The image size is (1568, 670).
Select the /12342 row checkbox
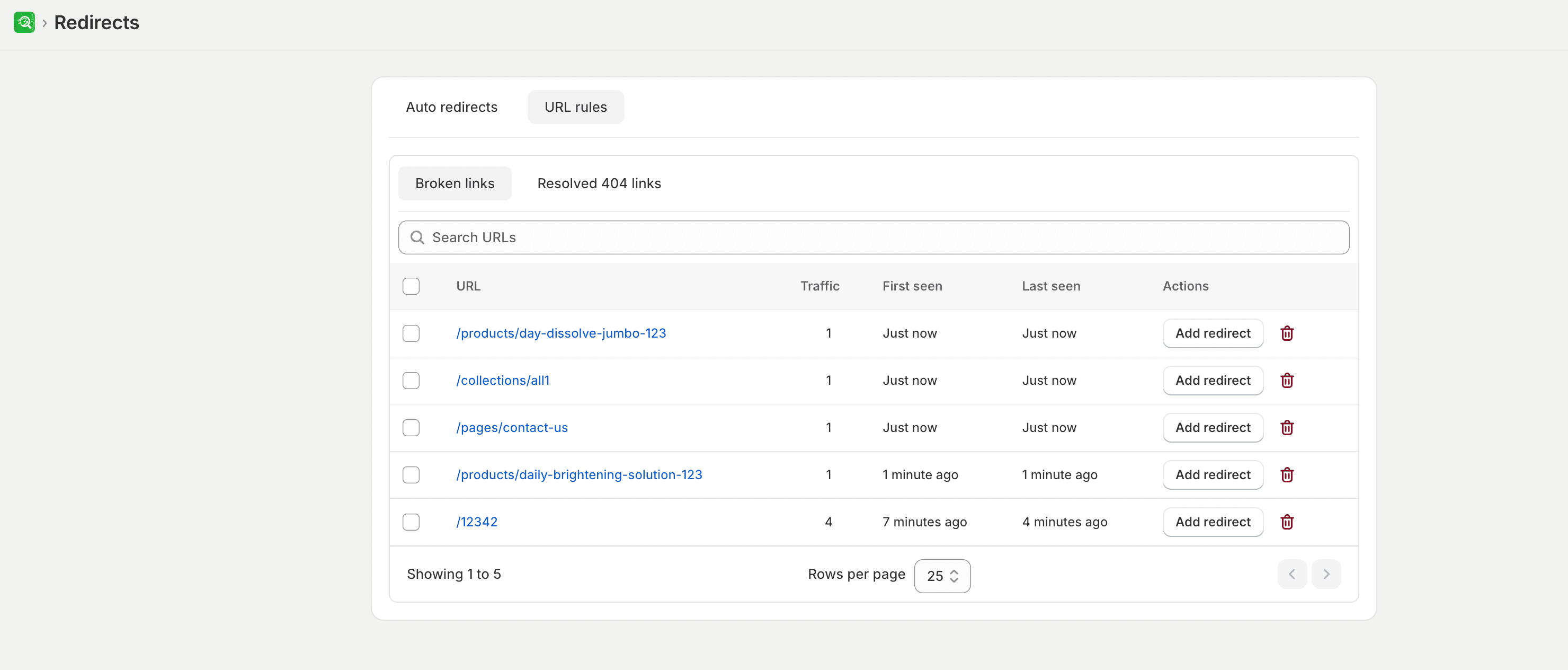pos(411,522)
